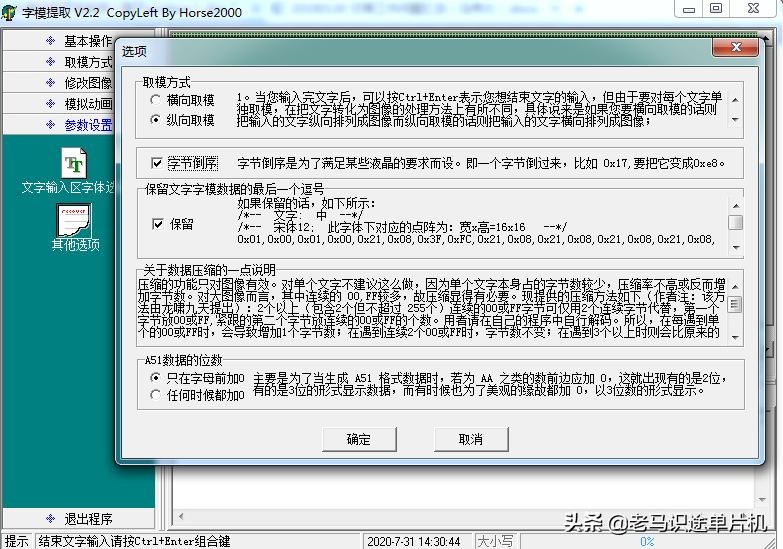Select 只在字母前加0 radio option
This screenshot has width=783, height=549.
pos(156,378)
